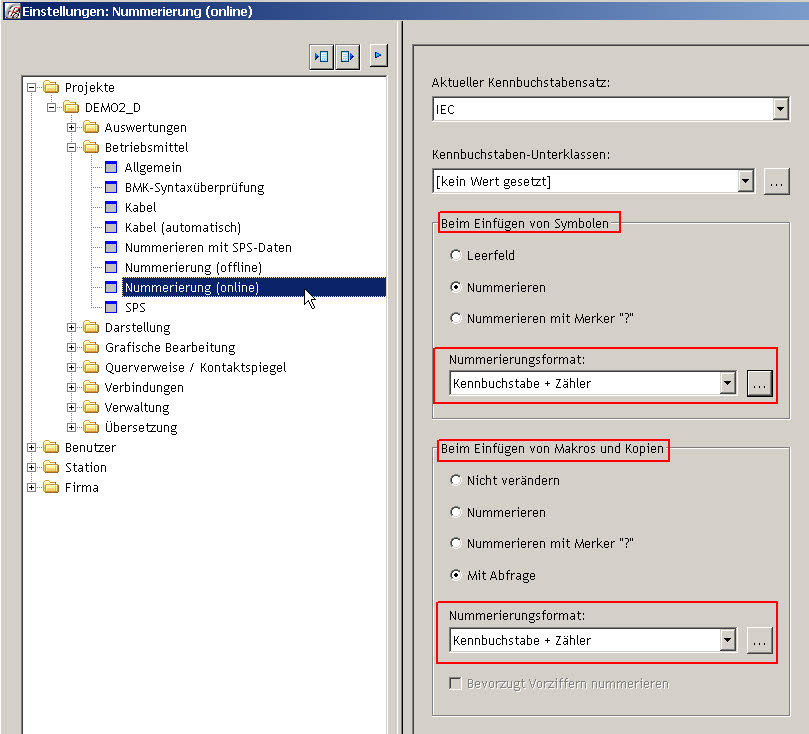Expand the Auswertungen tree node
The height and width of the screenshot is (734, 809).
[x=71, y=127]
